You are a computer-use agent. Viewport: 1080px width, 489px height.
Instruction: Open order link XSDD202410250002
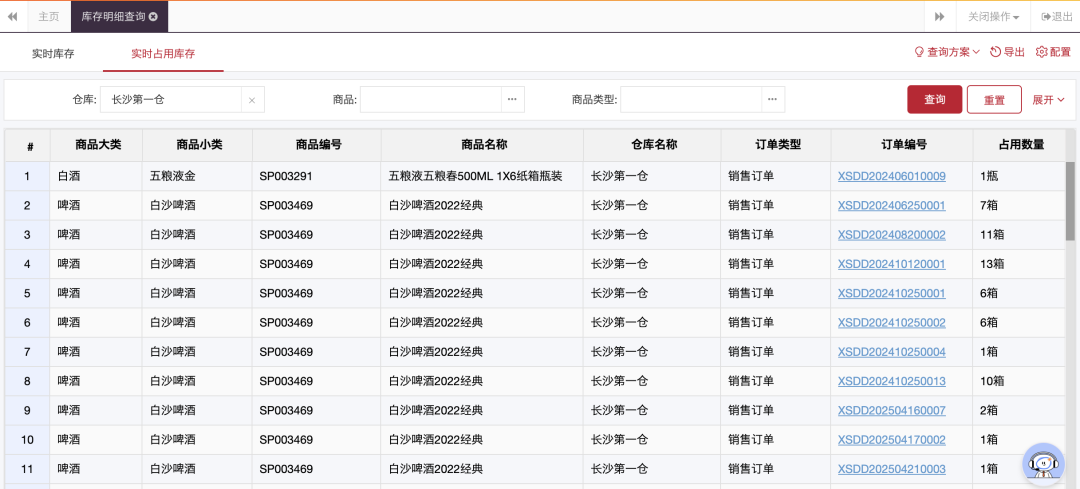pos(891,322)
